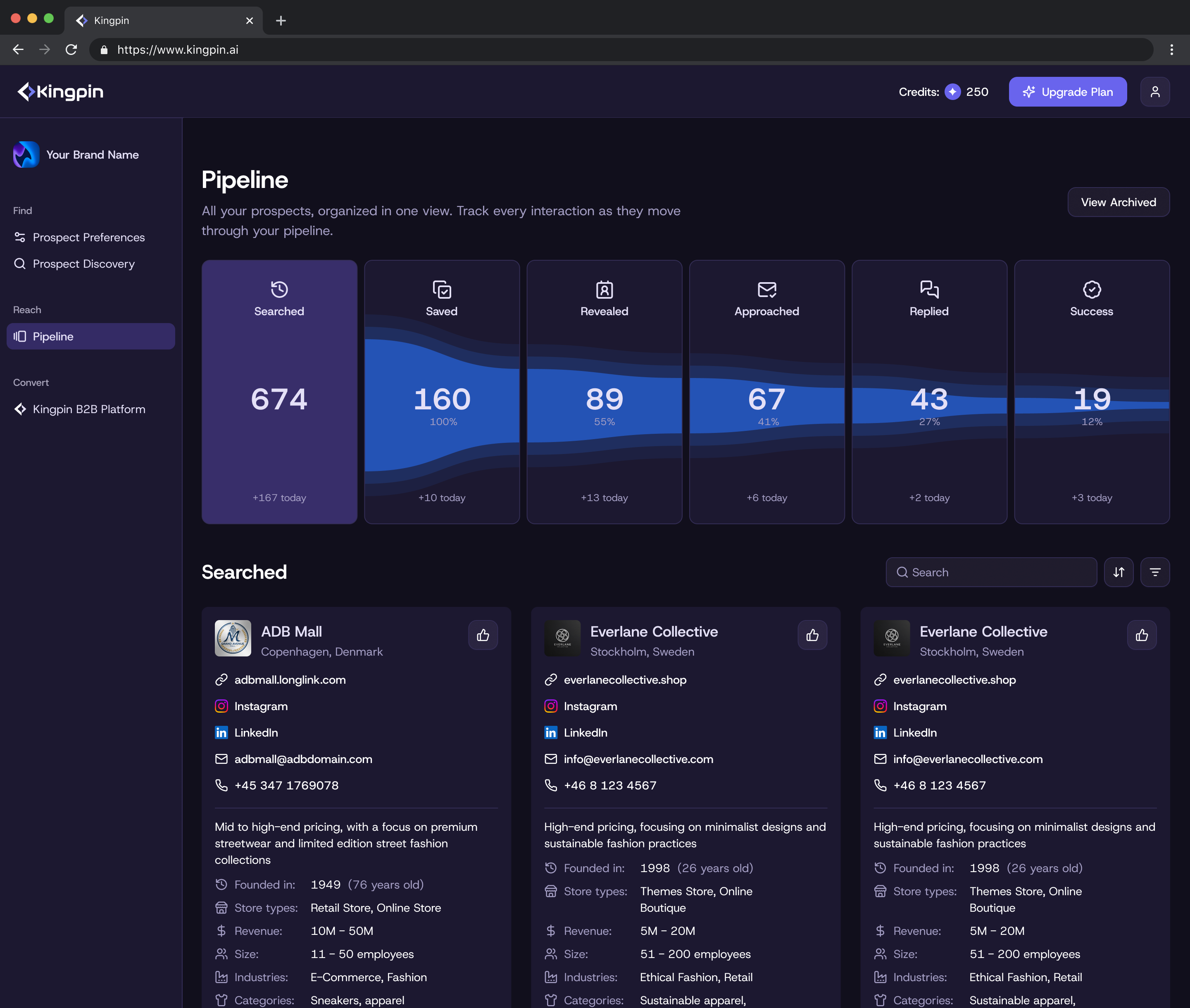Select the Approached stage card
This screenshot has width=1190, height=1008.
coord(766,392)
